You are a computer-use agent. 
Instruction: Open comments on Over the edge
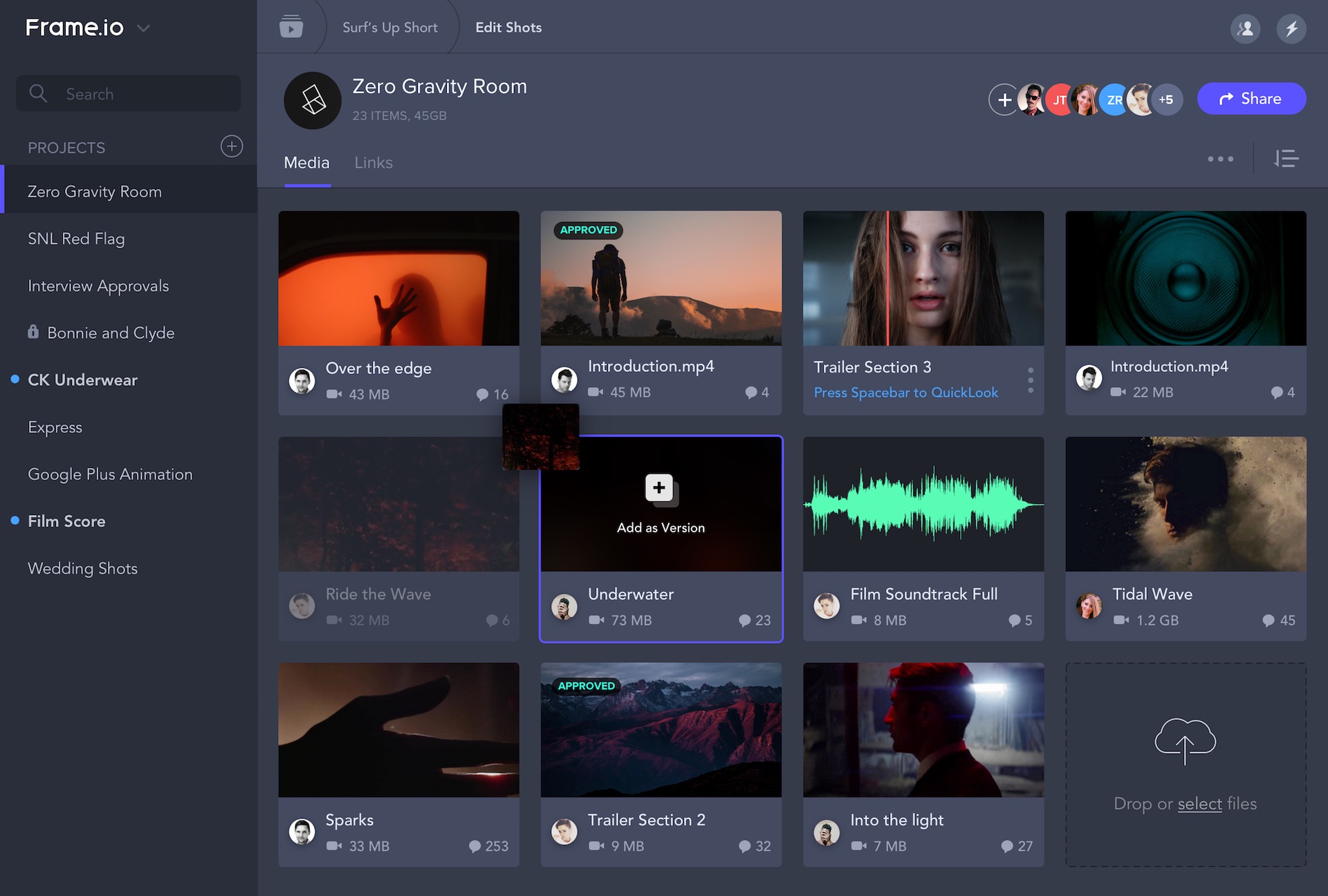coord(492,394)
